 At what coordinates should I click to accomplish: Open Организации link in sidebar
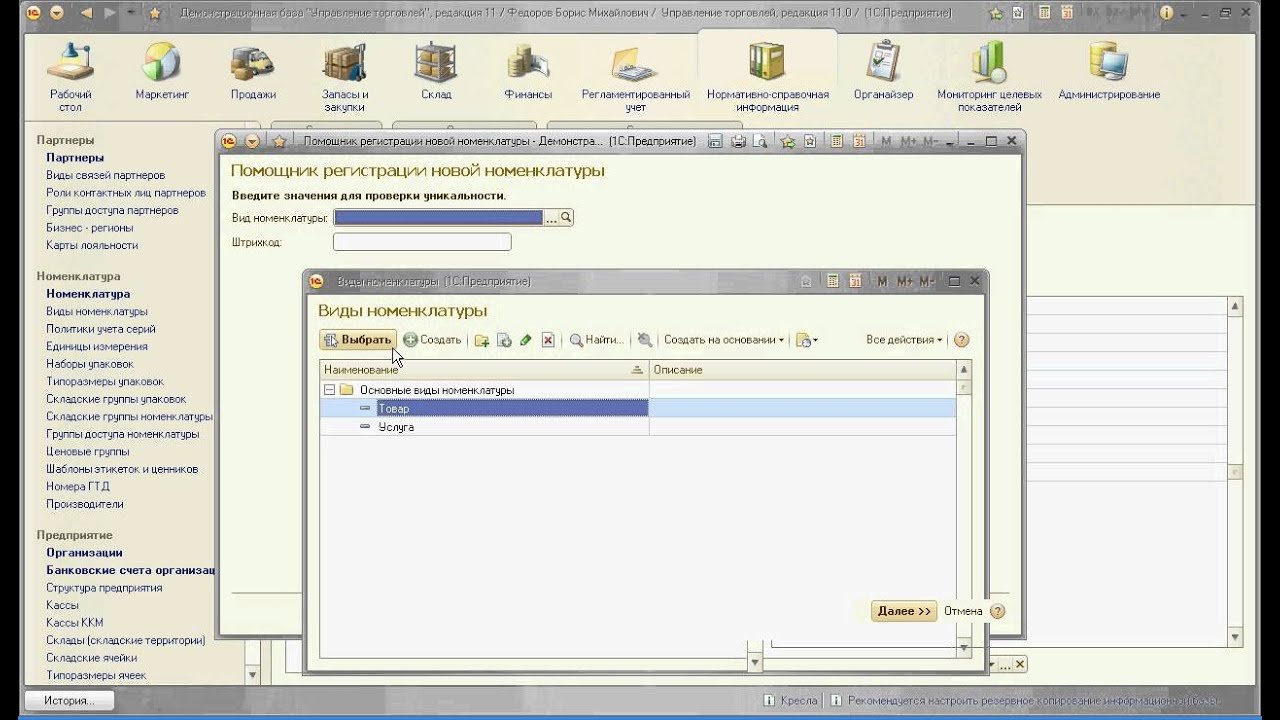tap(84, 553)
